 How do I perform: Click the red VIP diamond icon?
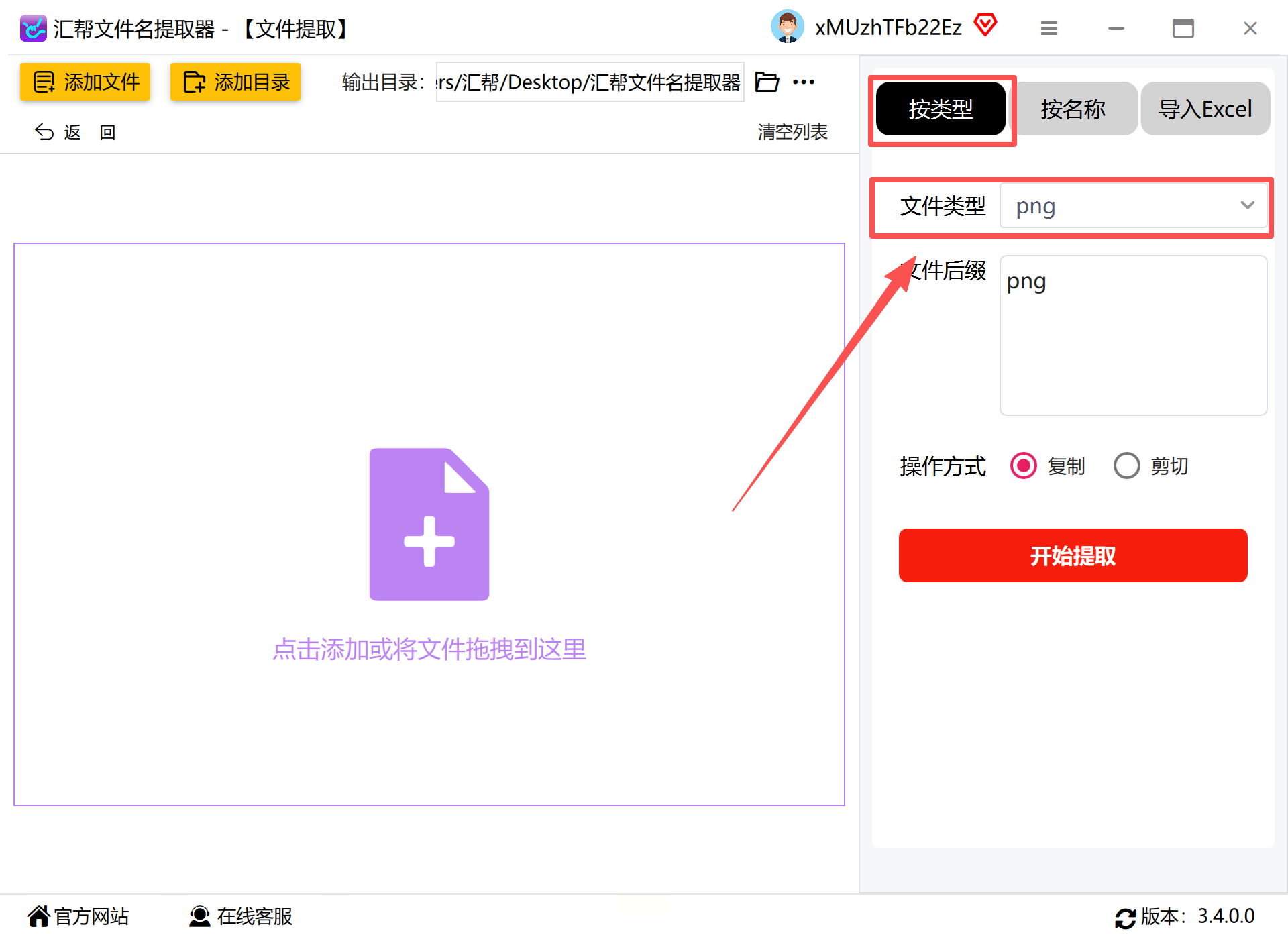pos(985,25)
